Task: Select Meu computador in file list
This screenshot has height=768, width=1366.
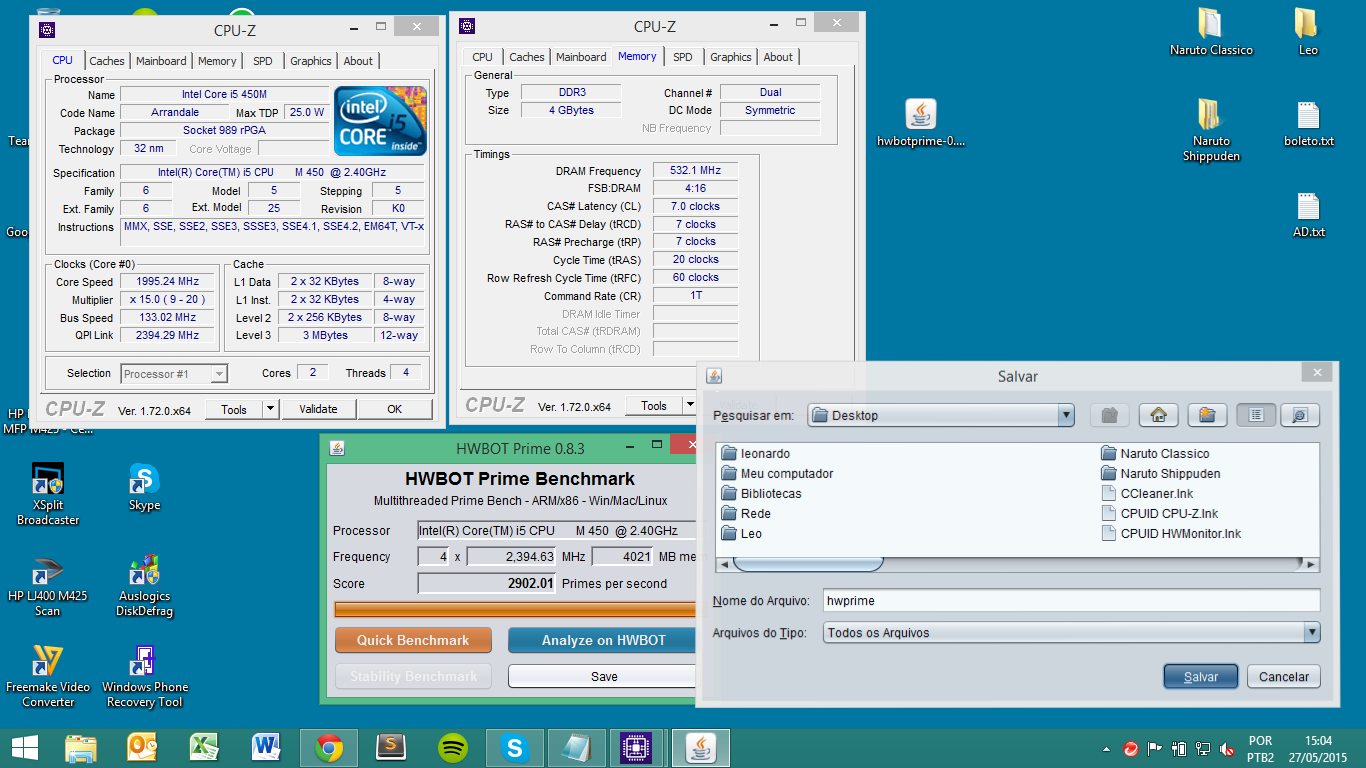Action: point(777,474)
